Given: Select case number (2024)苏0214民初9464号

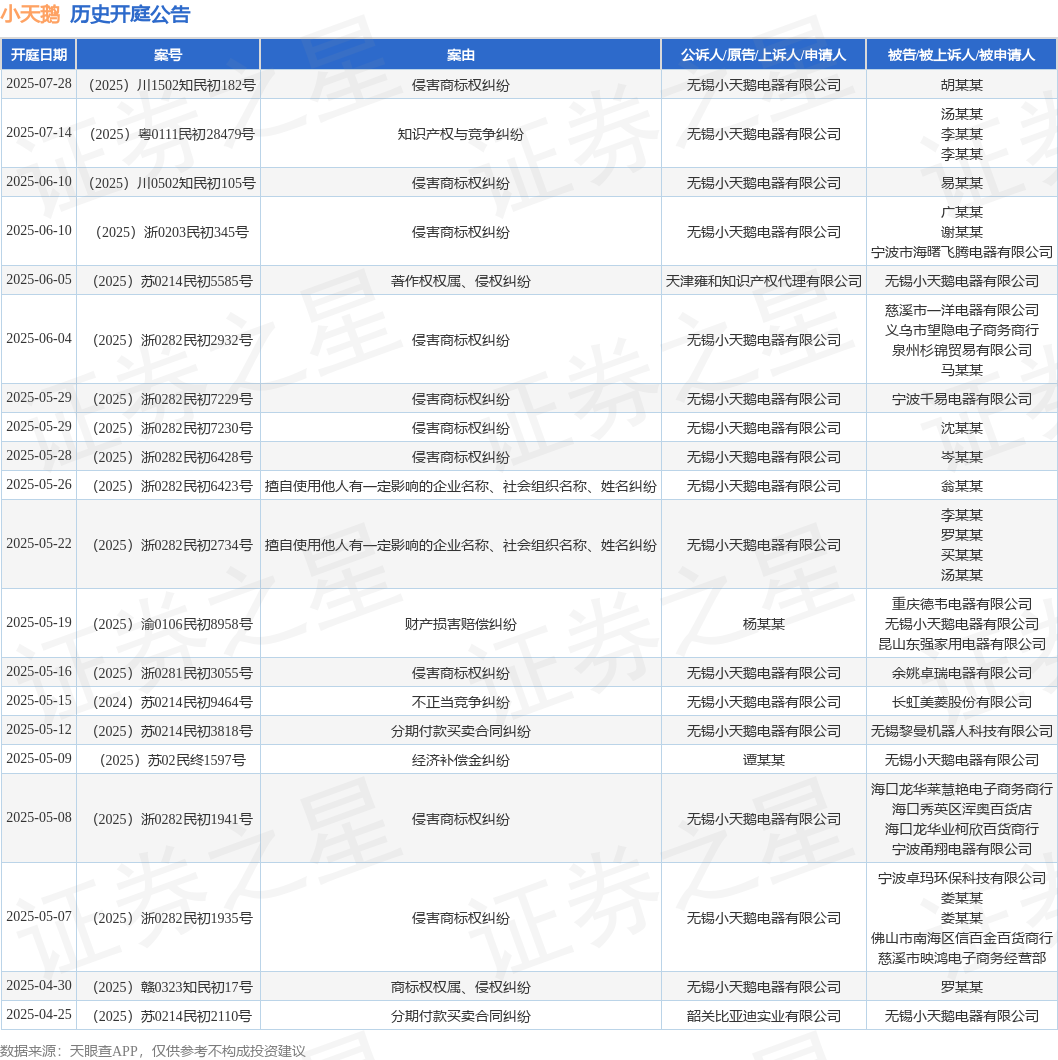Looking at the screenshot, I should 172,702.
